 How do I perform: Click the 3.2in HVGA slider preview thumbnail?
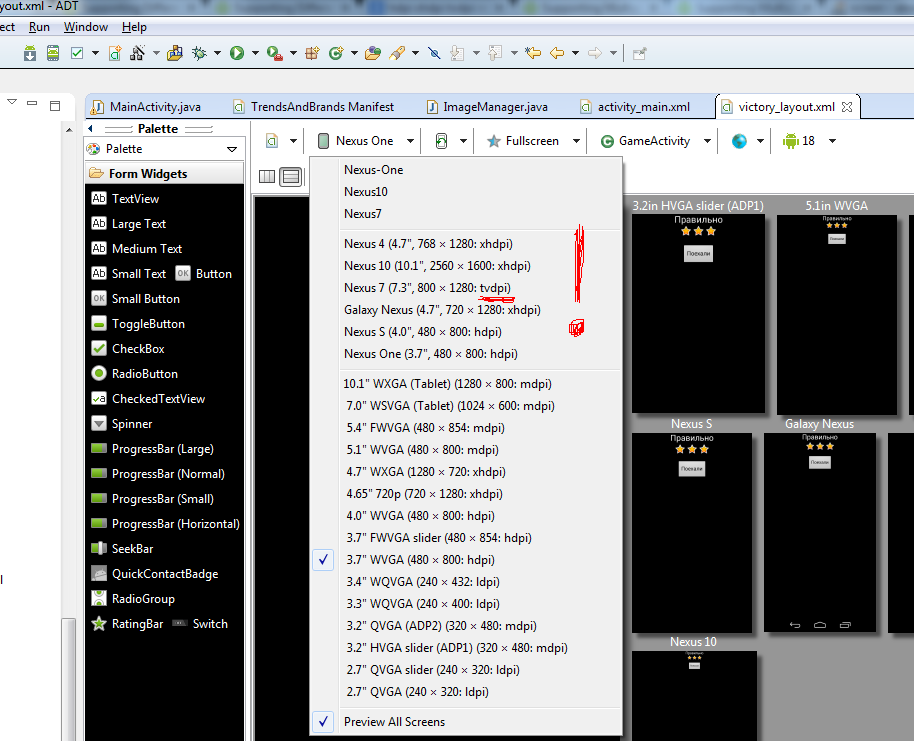coord(698,314)
